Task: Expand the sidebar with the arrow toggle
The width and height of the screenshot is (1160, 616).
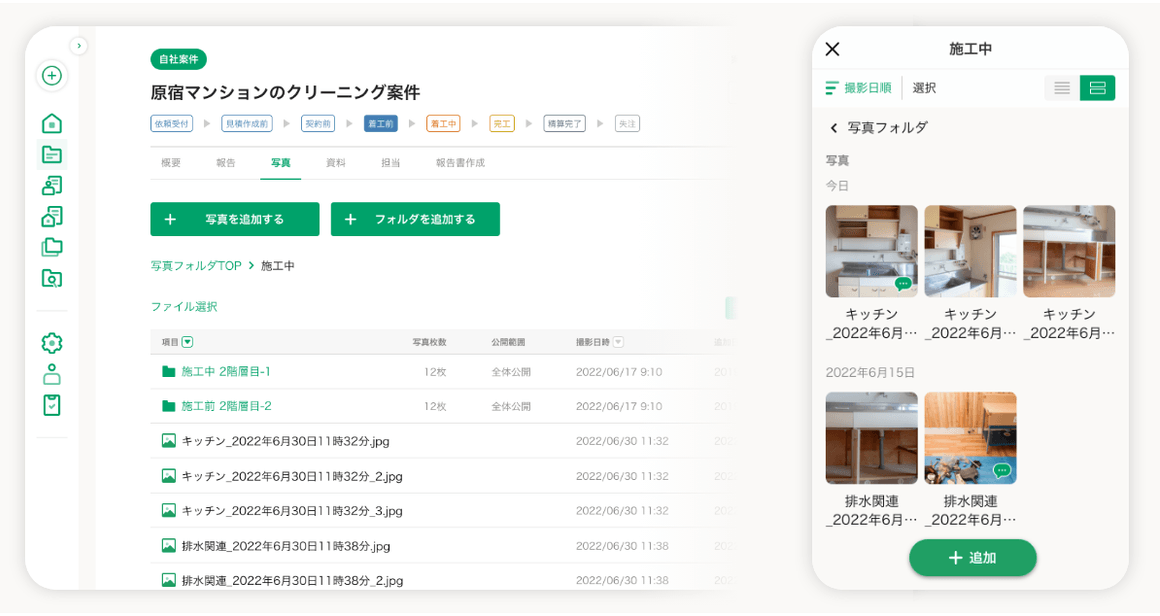Action: point(79,46)
